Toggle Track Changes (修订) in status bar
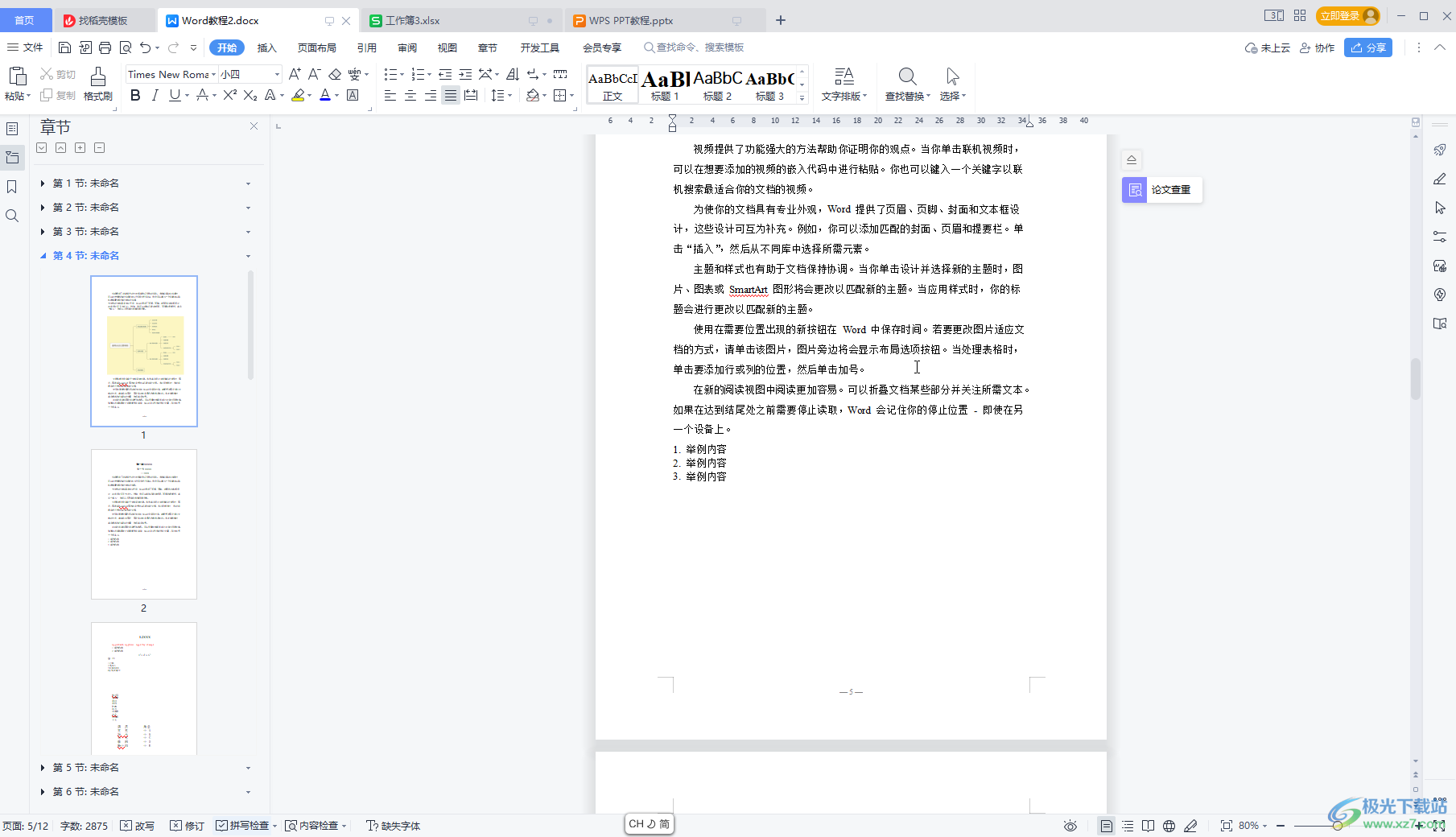The image size is (1456, 837). [187, 826]
